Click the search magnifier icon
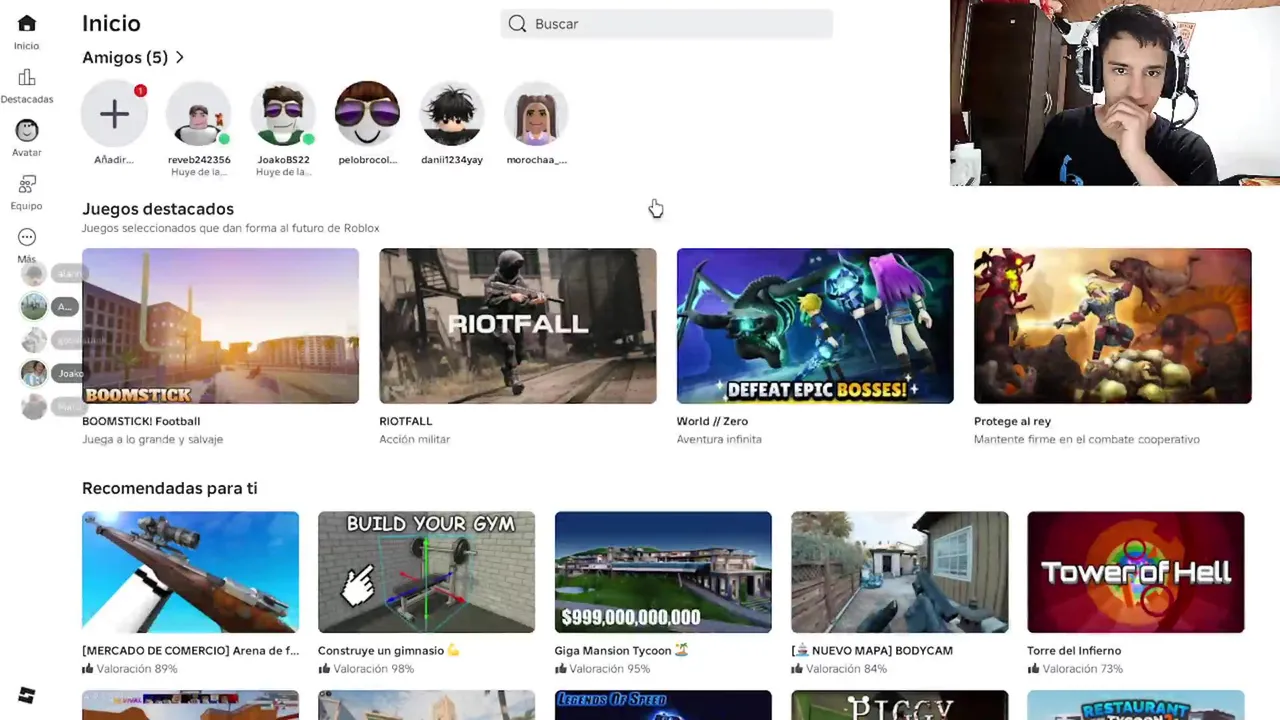 (x=517, y=24)
